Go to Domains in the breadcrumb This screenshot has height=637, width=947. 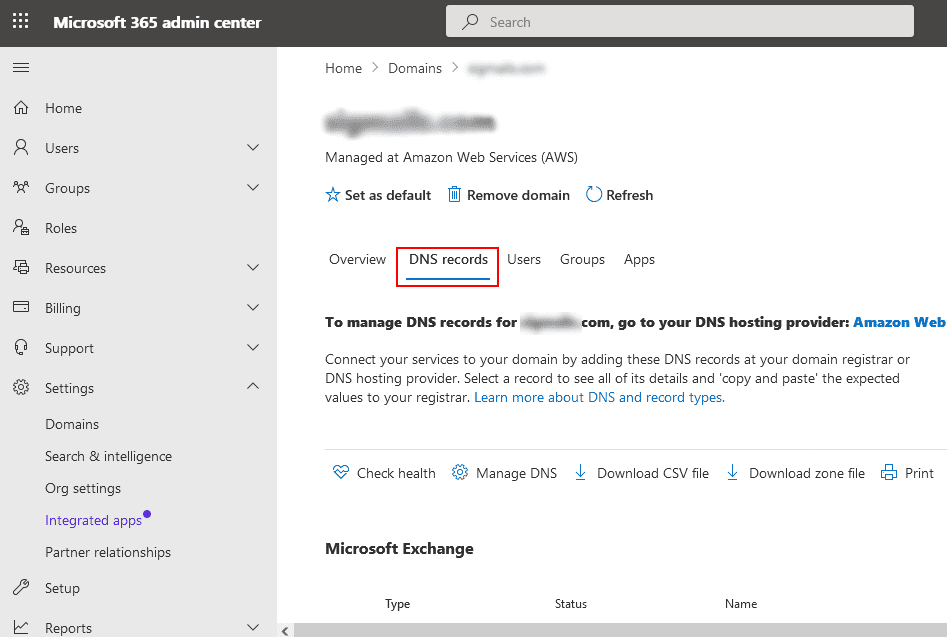(415, 68)
